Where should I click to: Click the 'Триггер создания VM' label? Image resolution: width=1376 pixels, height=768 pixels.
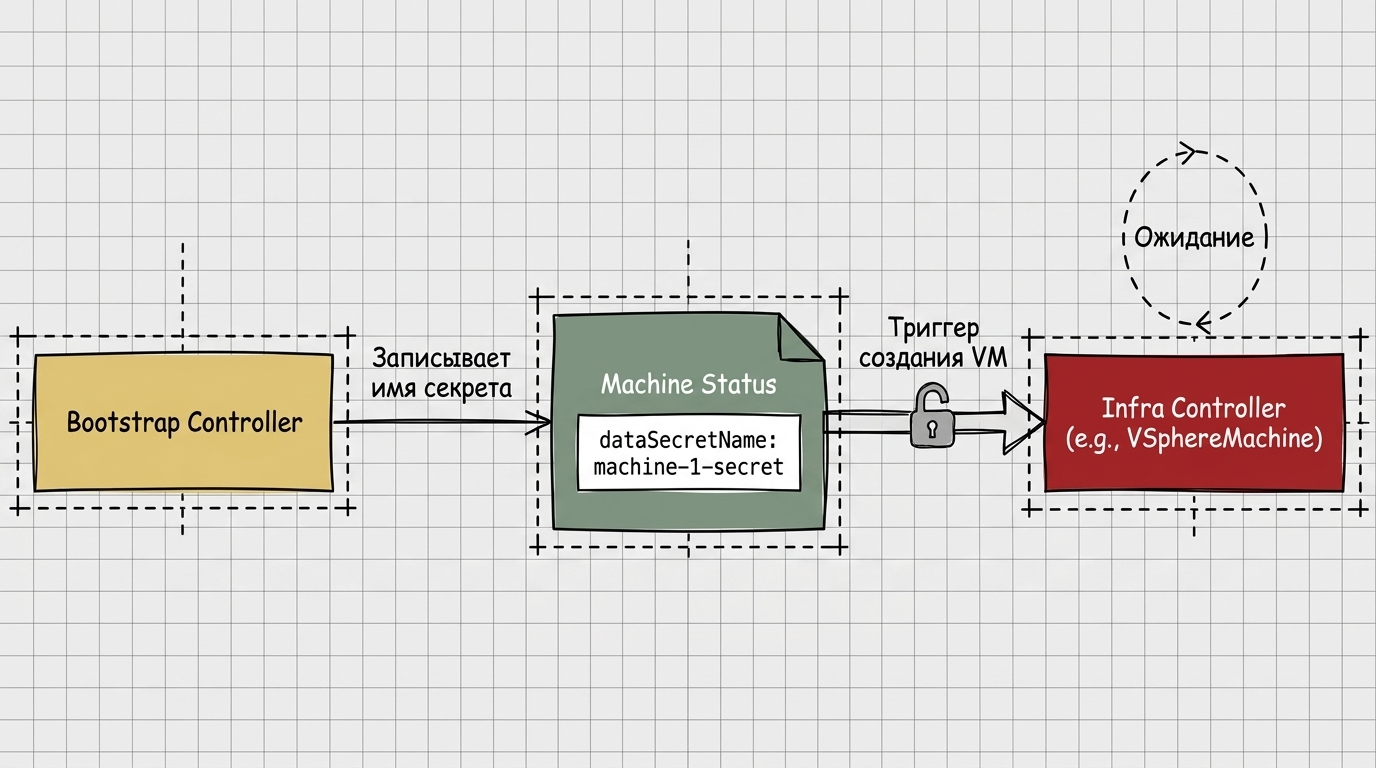pos(933,344)
